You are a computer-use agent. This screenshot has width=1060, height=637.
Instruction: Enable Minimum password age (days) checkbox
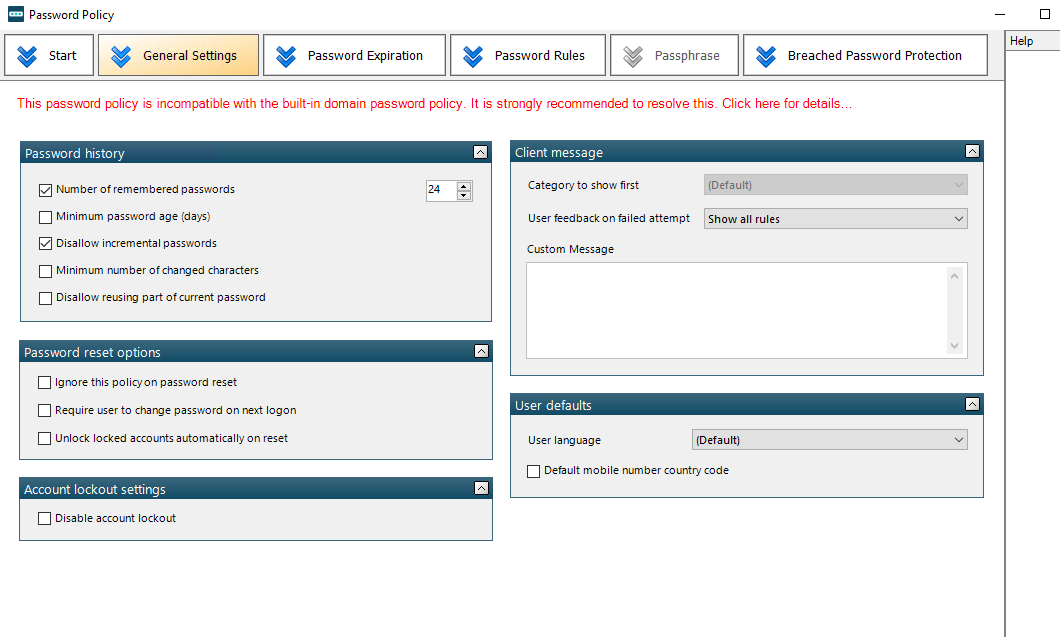click(45, 217)
